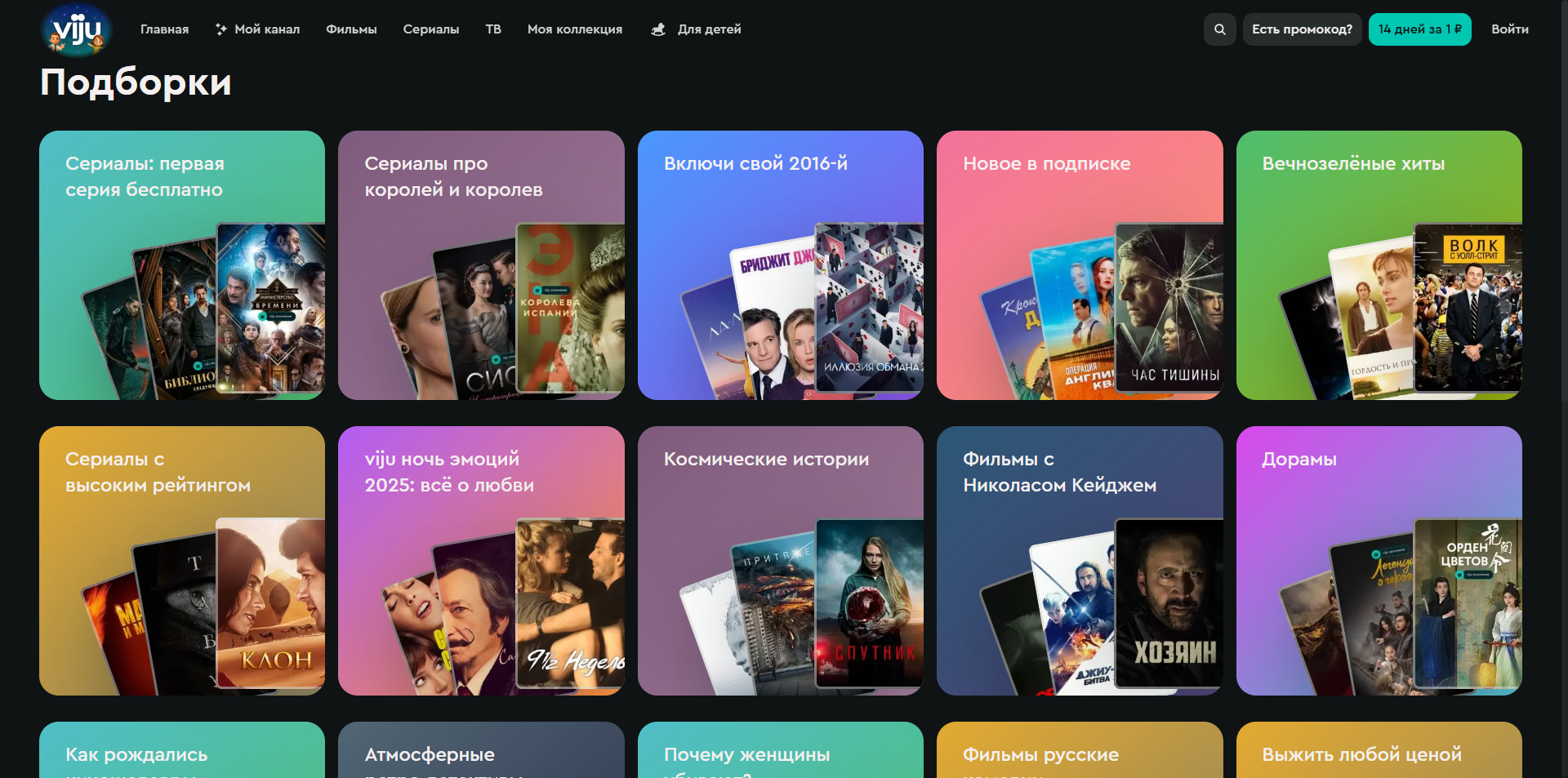Click the Есть промокод? button
Viewport: 1568px width, 778px height.
1302,29
